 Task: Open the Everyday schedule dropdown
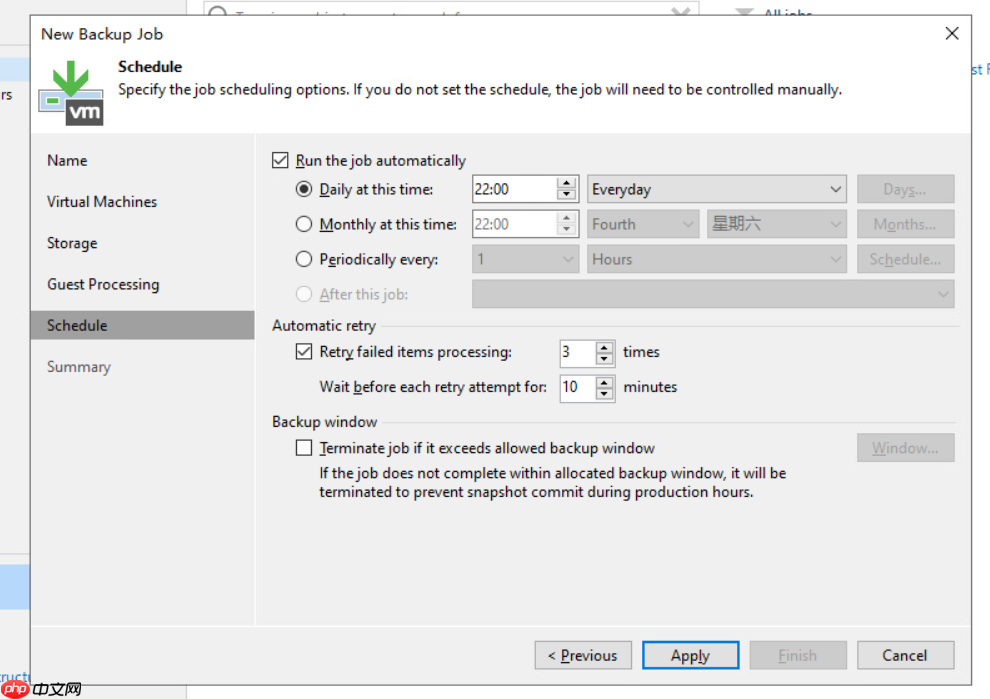(716, 189)
